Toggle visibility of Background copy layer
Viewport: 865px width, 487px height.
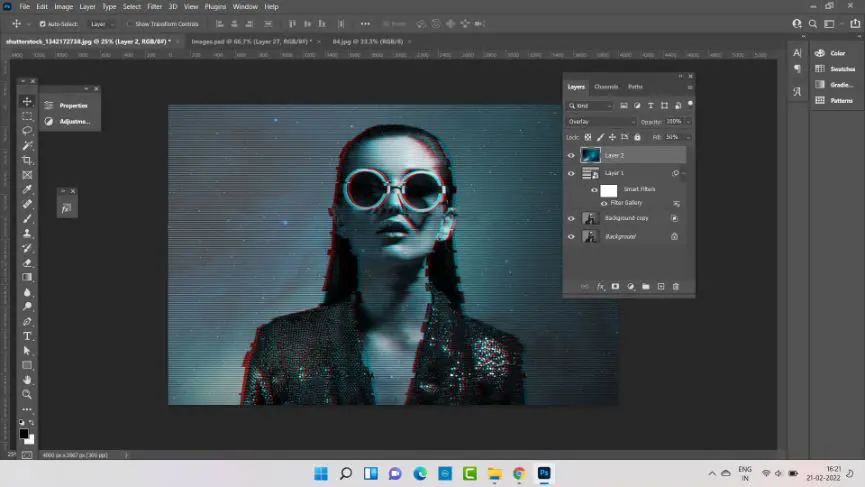[x=572, y=218]
